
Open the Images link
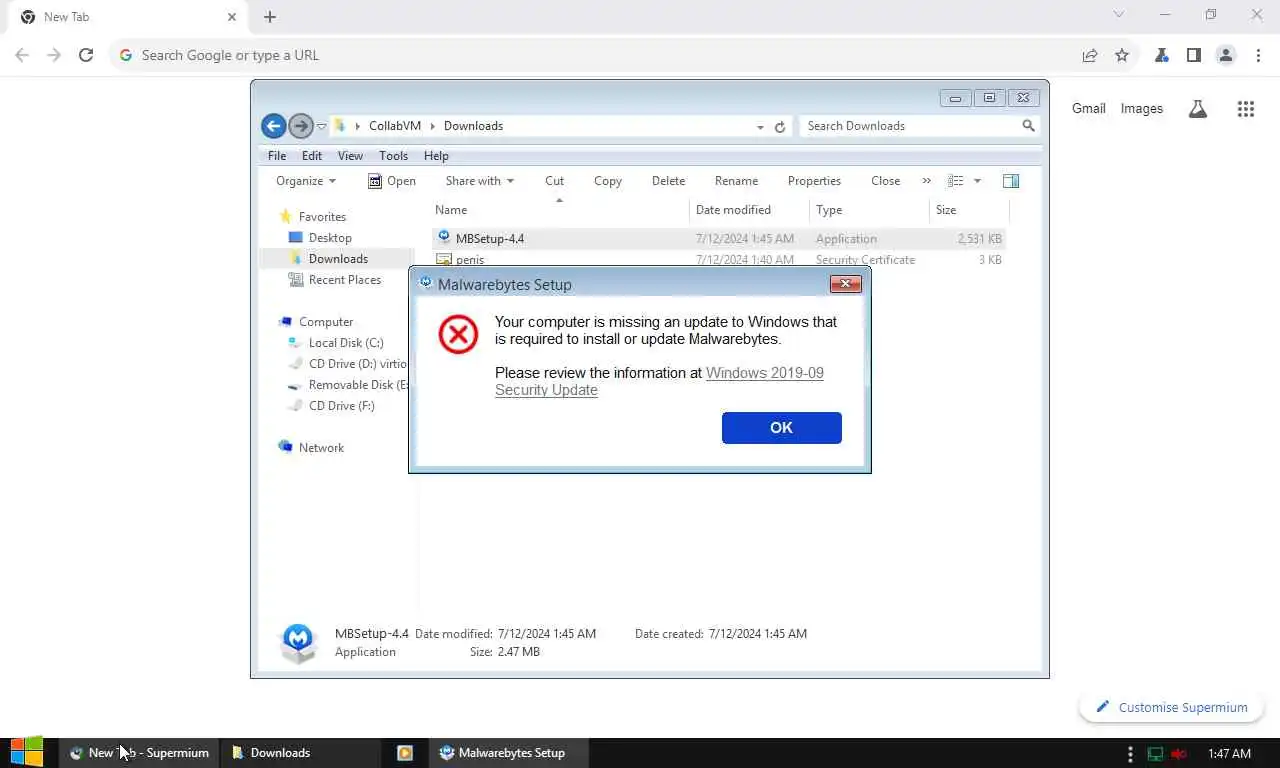coord(1142,109)
